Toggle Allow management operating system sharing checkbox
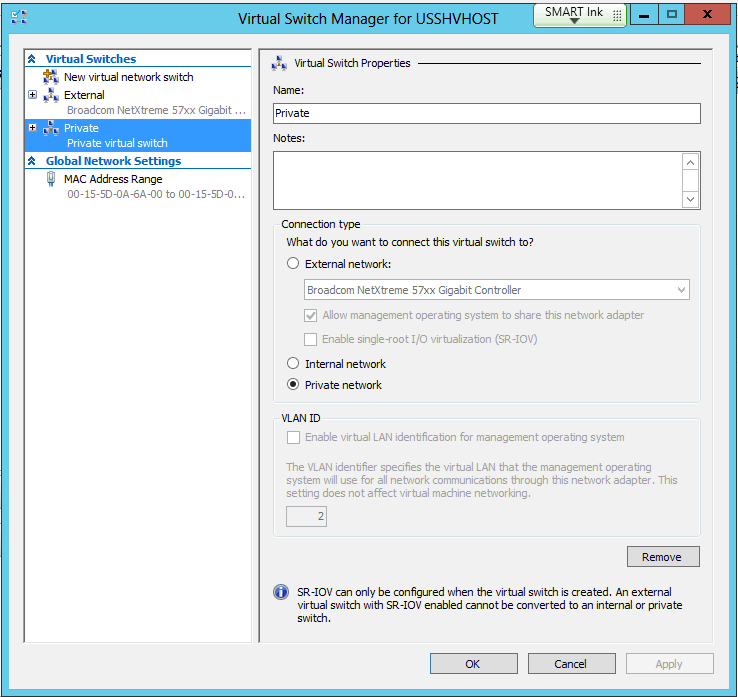Viewport: 738px width, 697px height. 310,315
